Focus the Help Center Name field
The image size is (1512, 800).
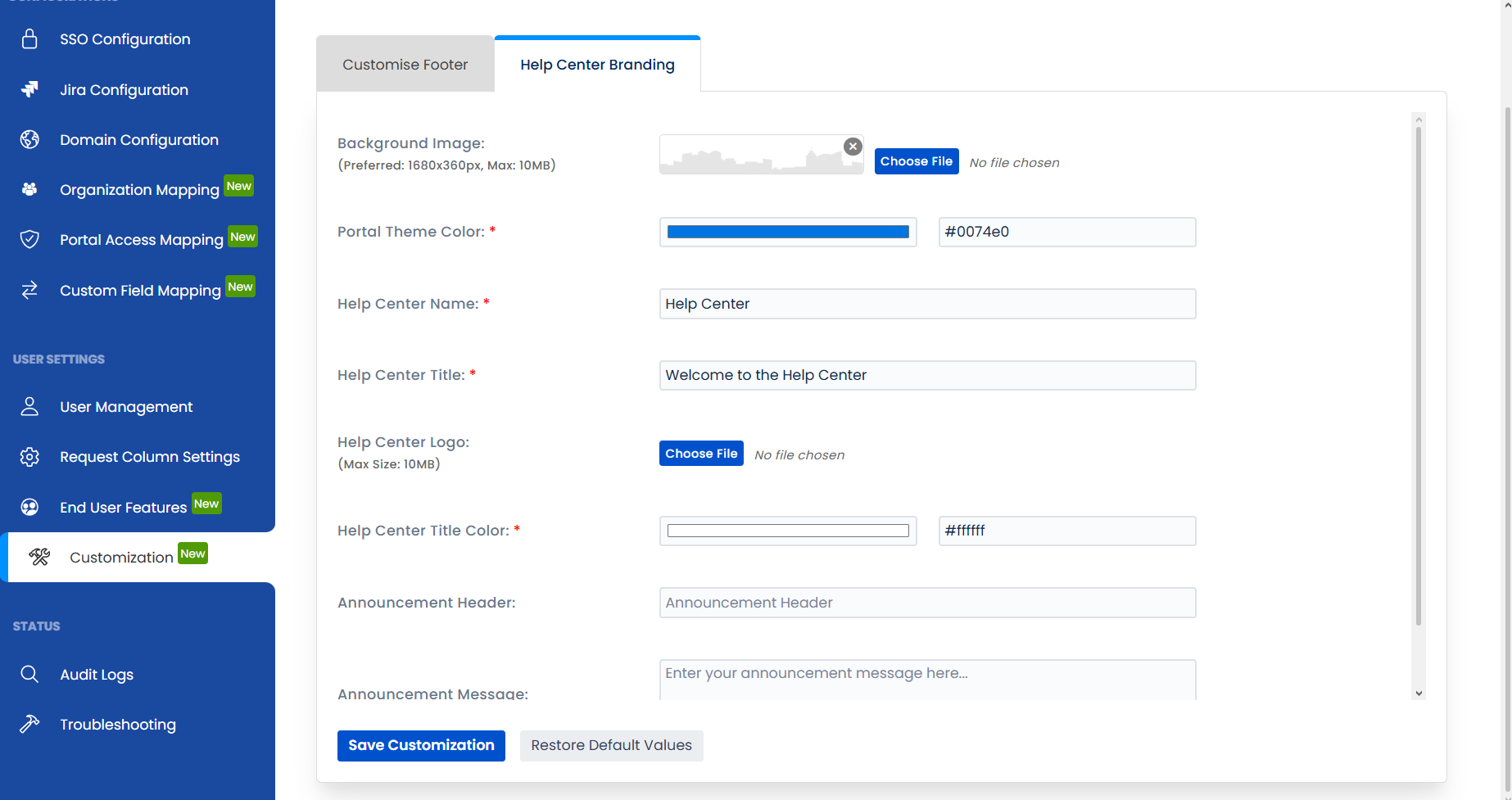927,304
